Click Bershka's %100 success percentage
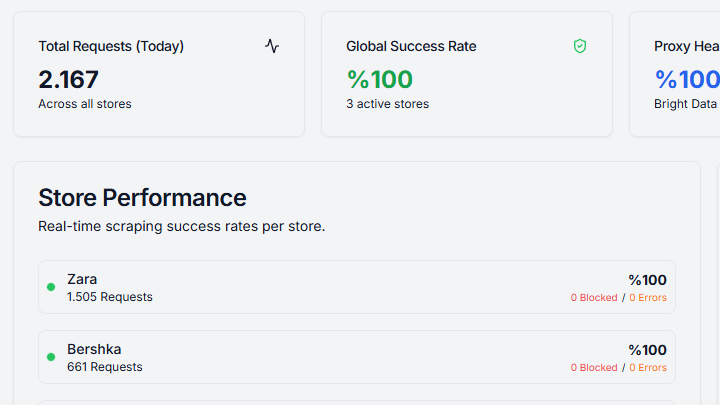 pos(647,350)
